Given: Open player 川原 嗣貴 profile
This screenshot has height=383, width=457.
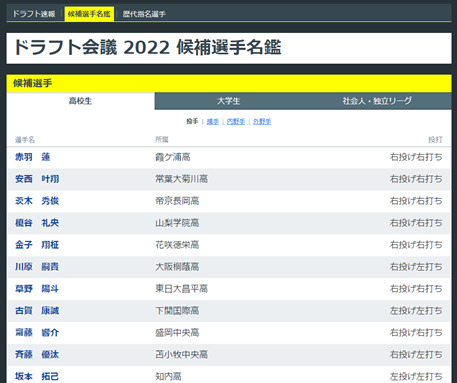Looking at the screenshot, I should click(x=37, y=267).
